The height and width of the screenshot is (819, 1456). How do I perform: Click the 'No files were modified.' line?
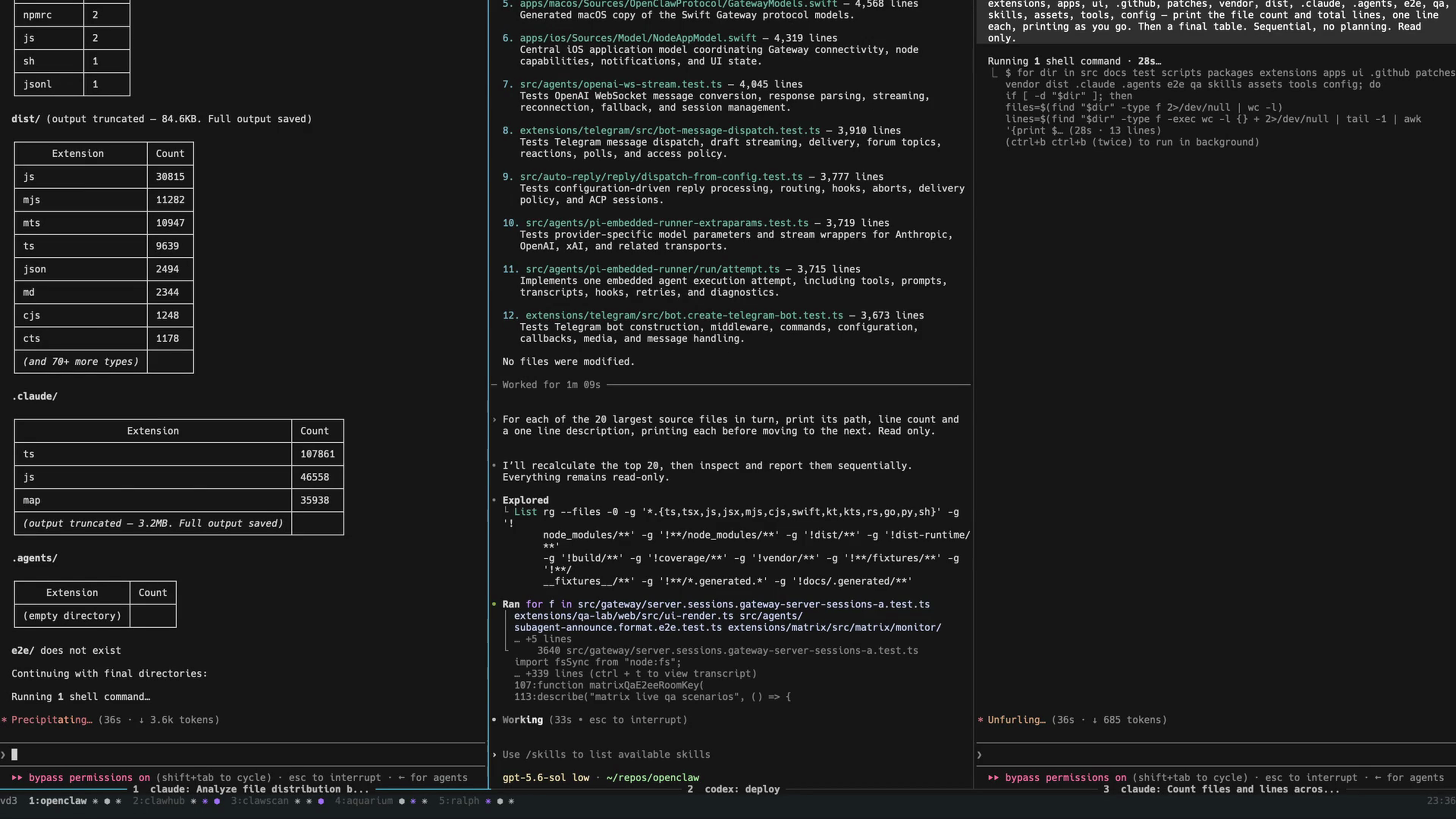coord(568,362)
